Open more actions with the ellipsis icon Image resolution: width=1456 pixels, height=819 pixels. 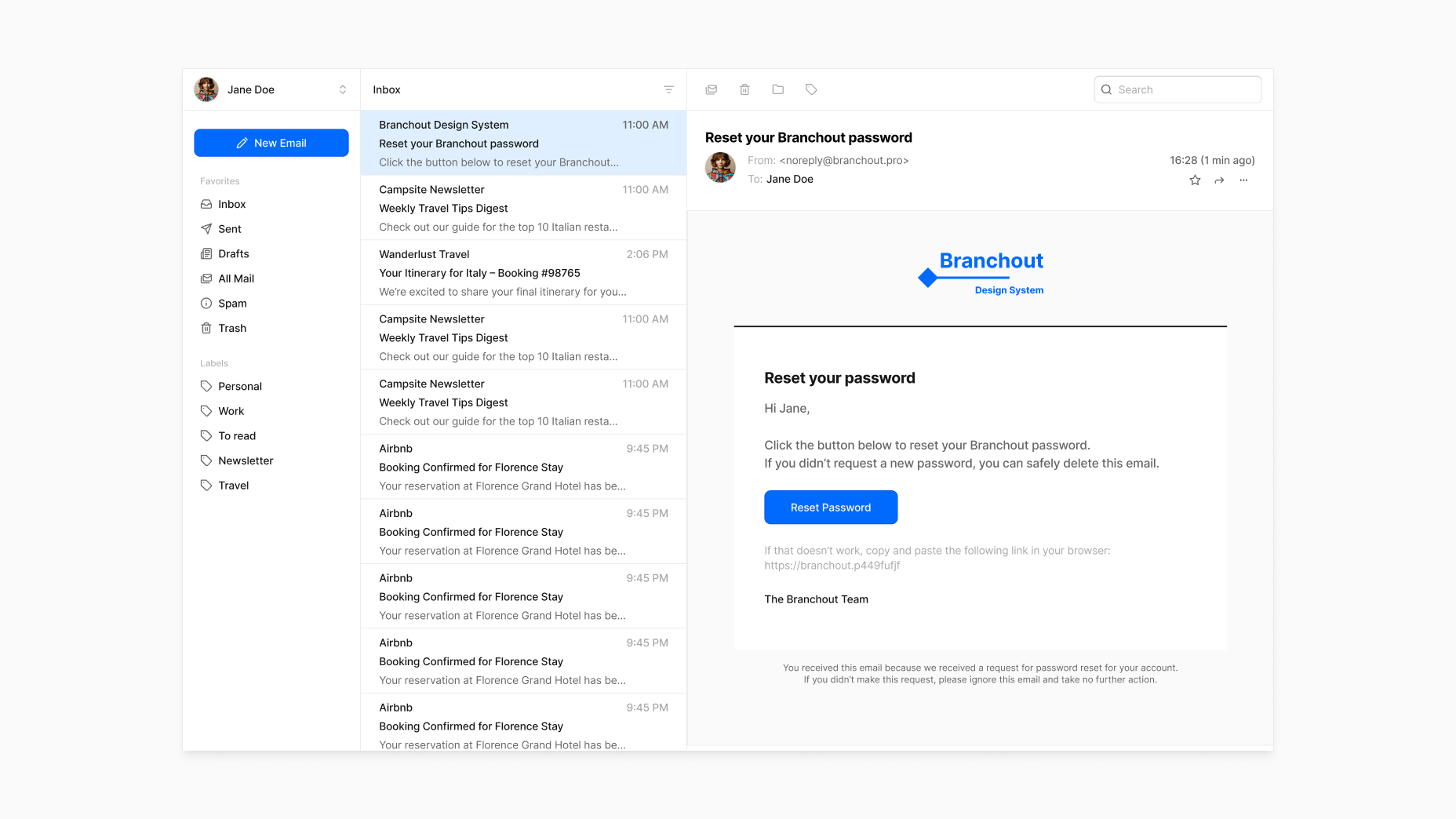[1243, 180]
